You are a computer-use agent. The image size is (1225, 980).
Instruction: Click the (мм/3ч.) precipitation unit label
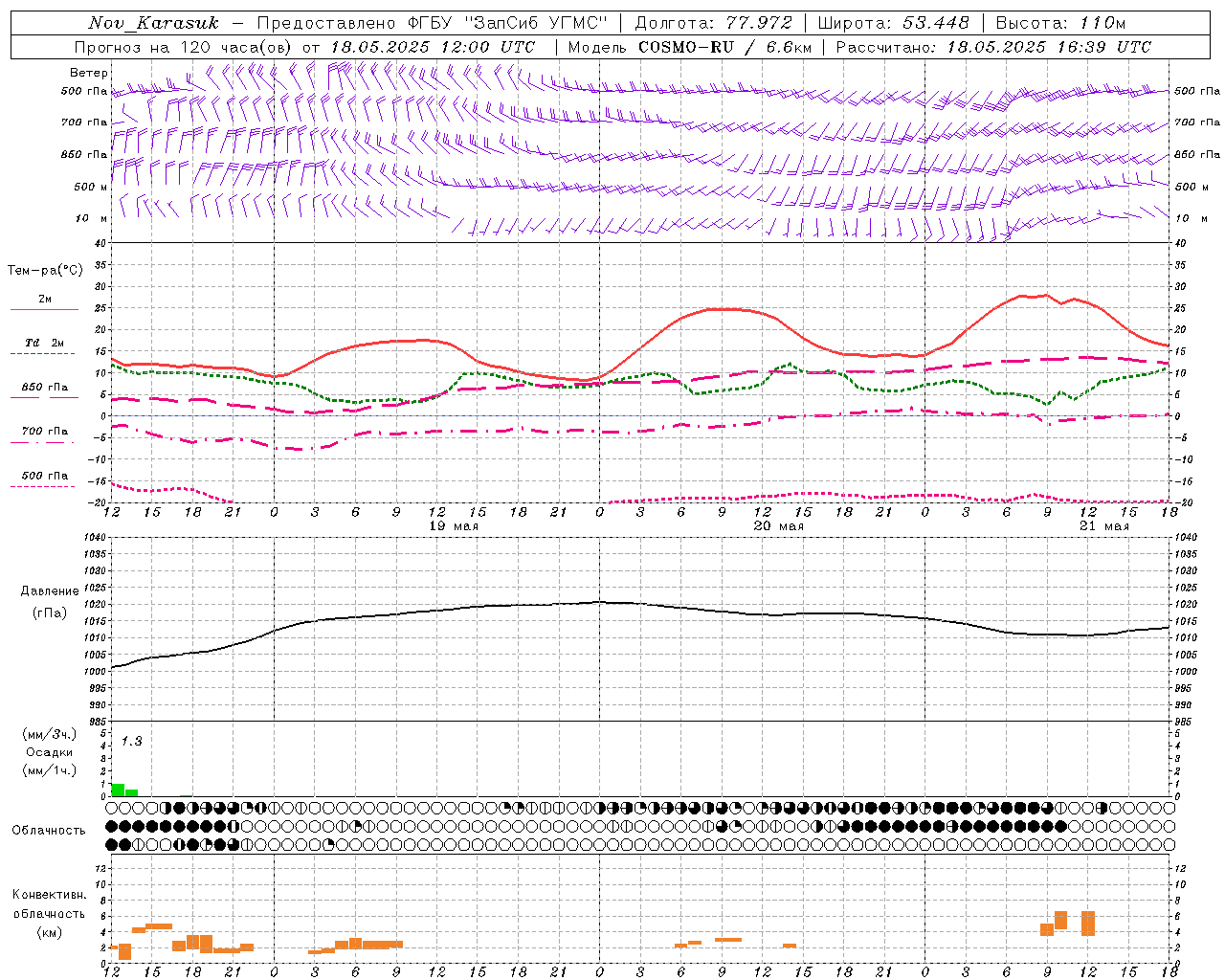click(50, 734)
